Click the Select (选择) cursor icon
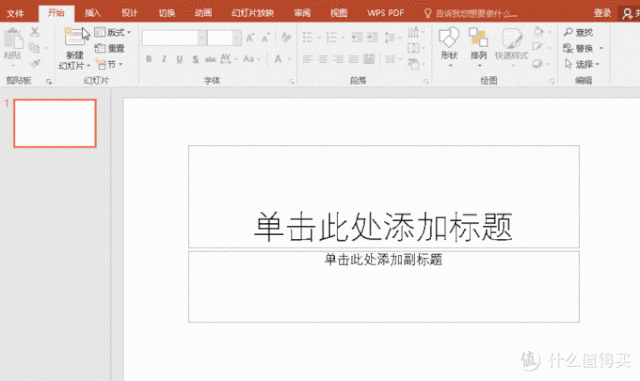The image size is (640, 381). pos(569,64)
